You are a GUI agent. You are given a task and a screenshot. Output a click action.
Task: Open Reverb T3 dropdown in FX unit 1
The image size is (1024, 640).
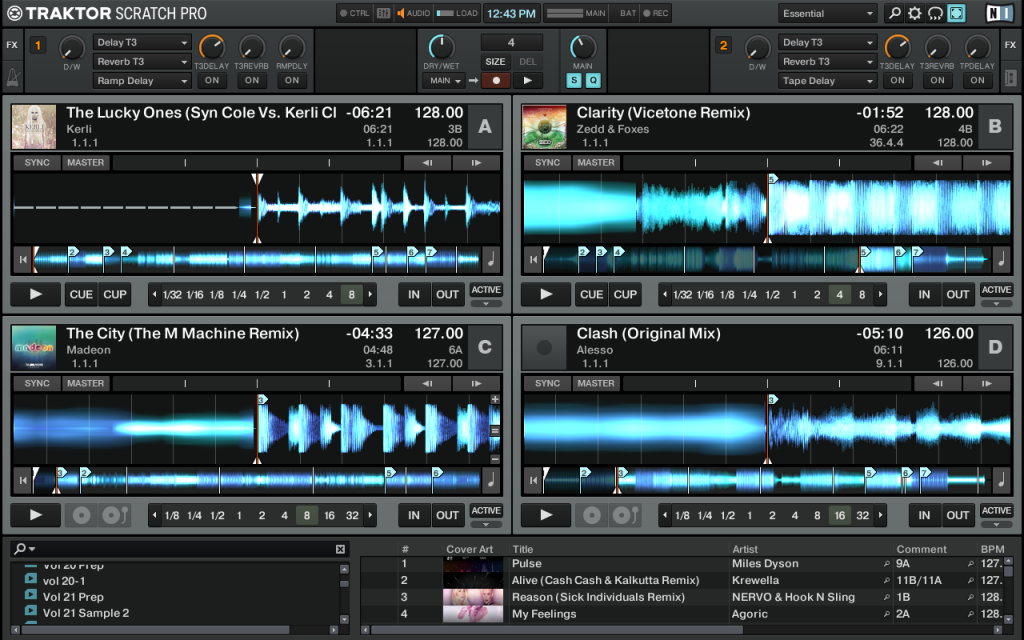pos(142,61)
